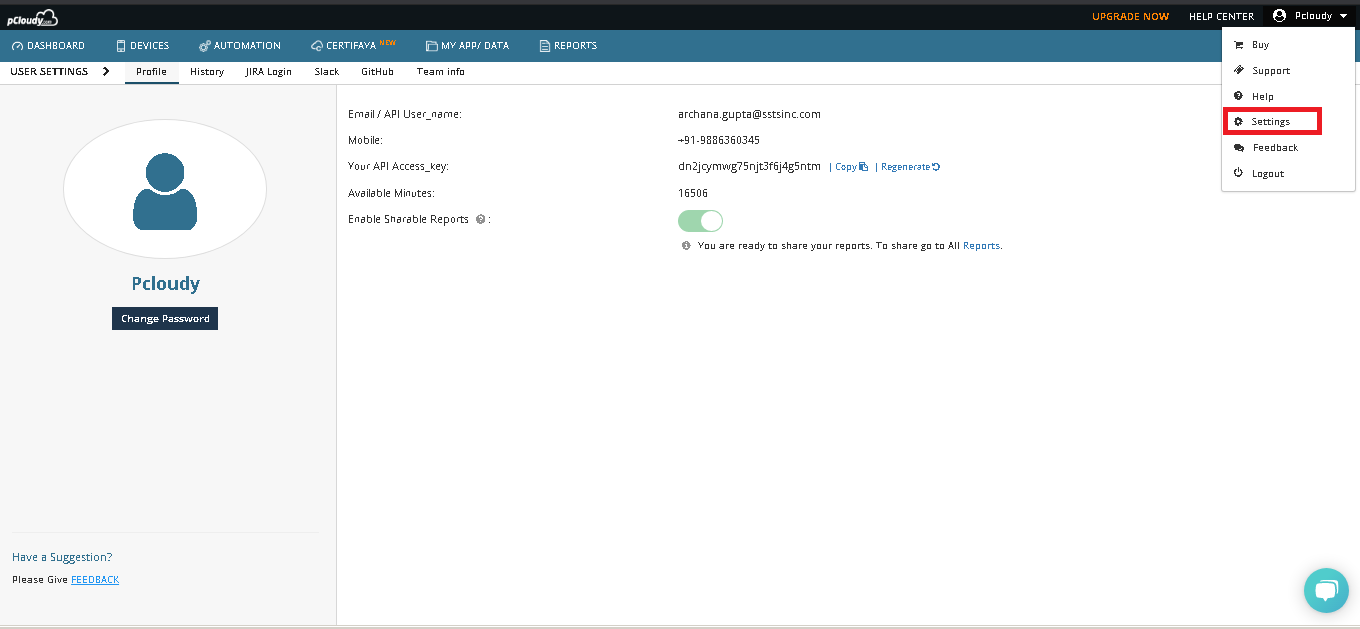Click the Logout power icon
Viewport: 1360px width, 629px height.
[x=1238, y=173]
